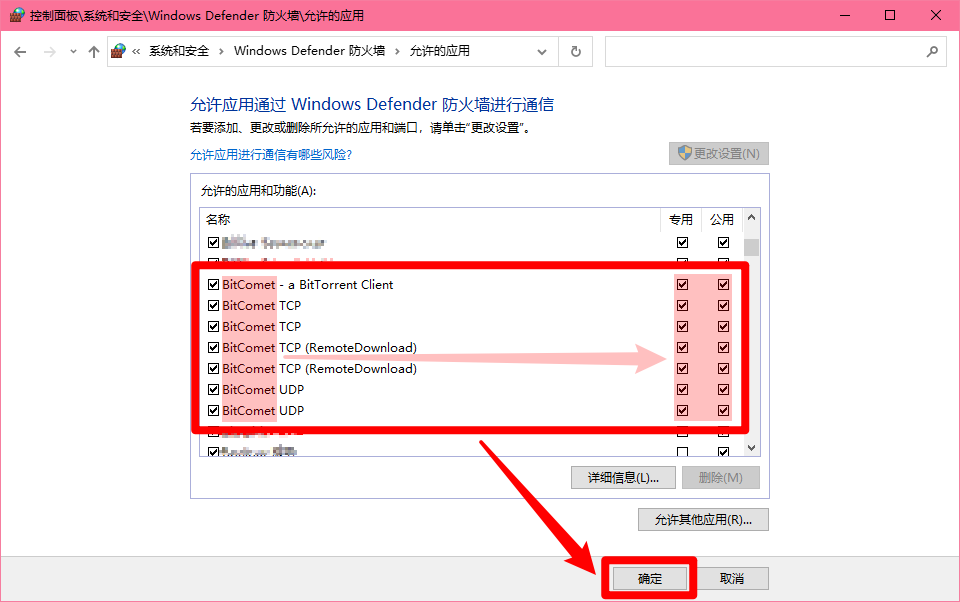Viewport: 960px width, 602px height.
Task: Click the back navigation arrow
Action: (x=20, y=52)
